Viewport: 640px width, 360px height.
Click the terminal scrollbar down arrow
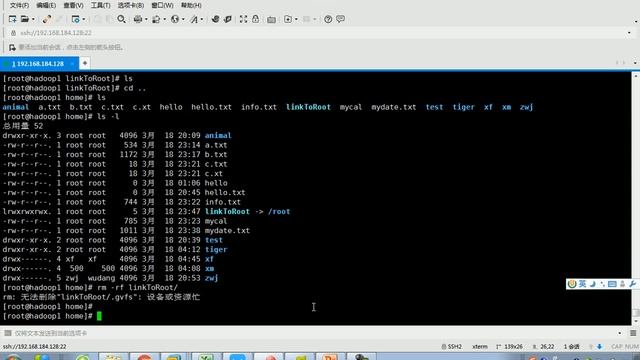pyautogui.click(x=636, y=321)
